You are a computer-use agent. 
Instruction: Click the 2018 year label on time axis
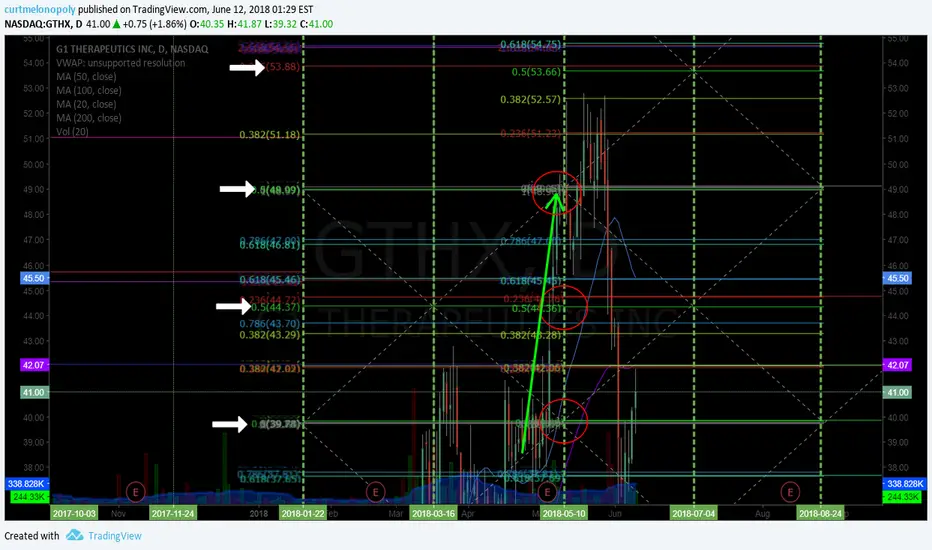pyautogui.click(x=259, y=513)
